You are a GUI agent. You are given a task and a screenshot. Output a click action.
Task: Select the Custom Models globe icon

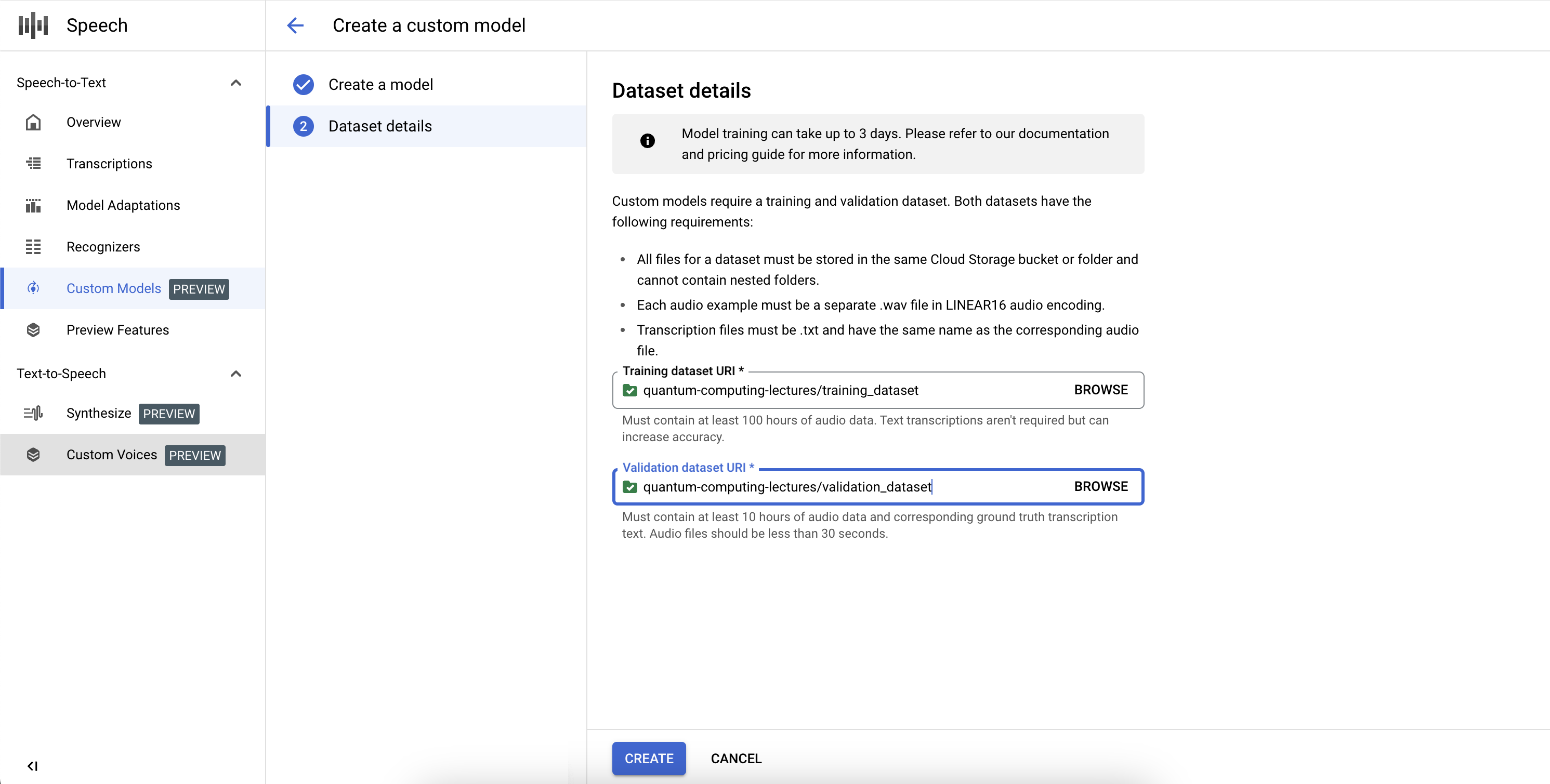(35, 289)
